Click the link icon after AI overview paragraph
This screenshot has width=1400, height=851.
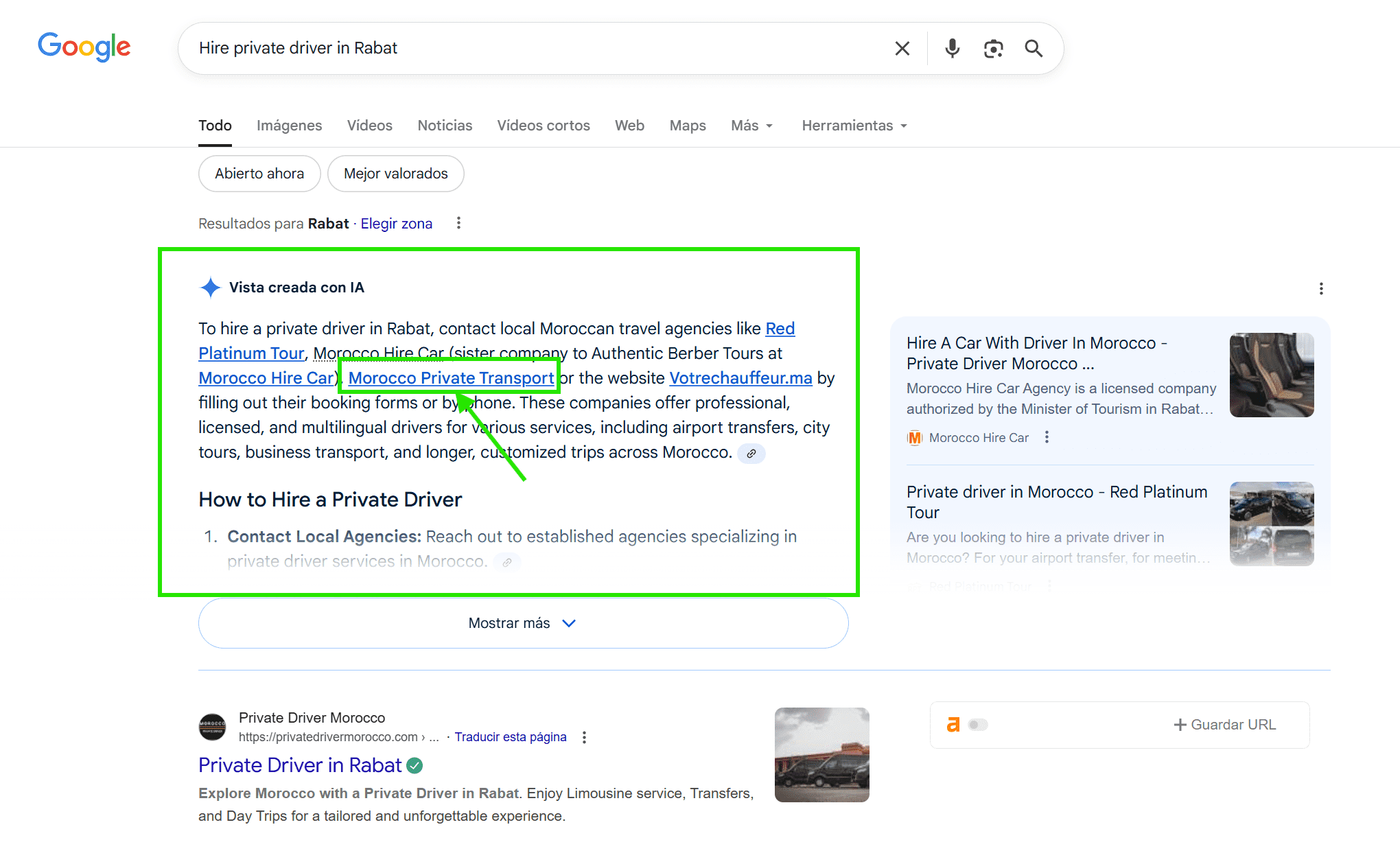click(x=751, y=454)
